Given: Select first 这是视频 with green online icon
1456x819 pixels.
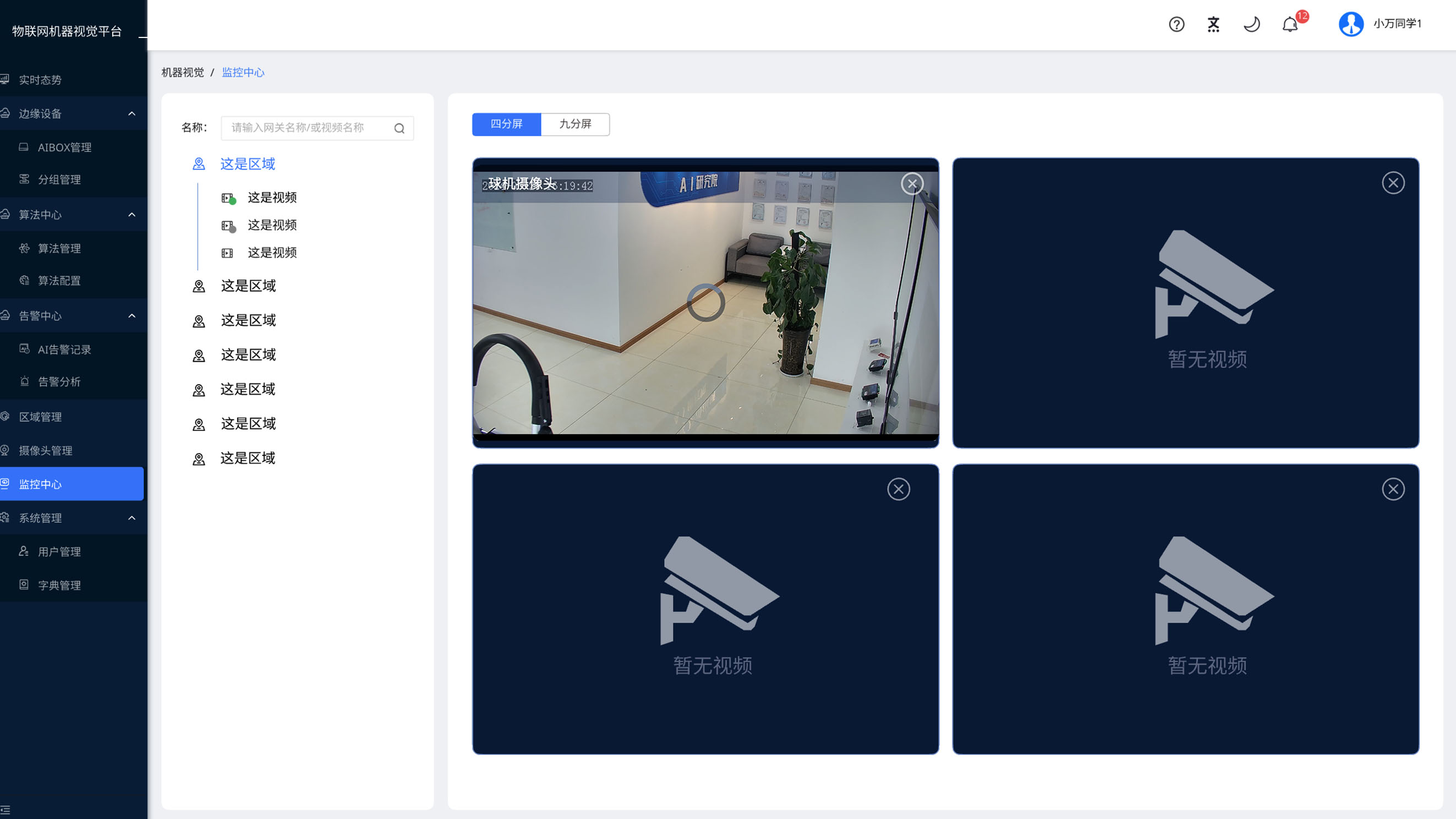Looking at the screenshot, I should coord(272,197).
